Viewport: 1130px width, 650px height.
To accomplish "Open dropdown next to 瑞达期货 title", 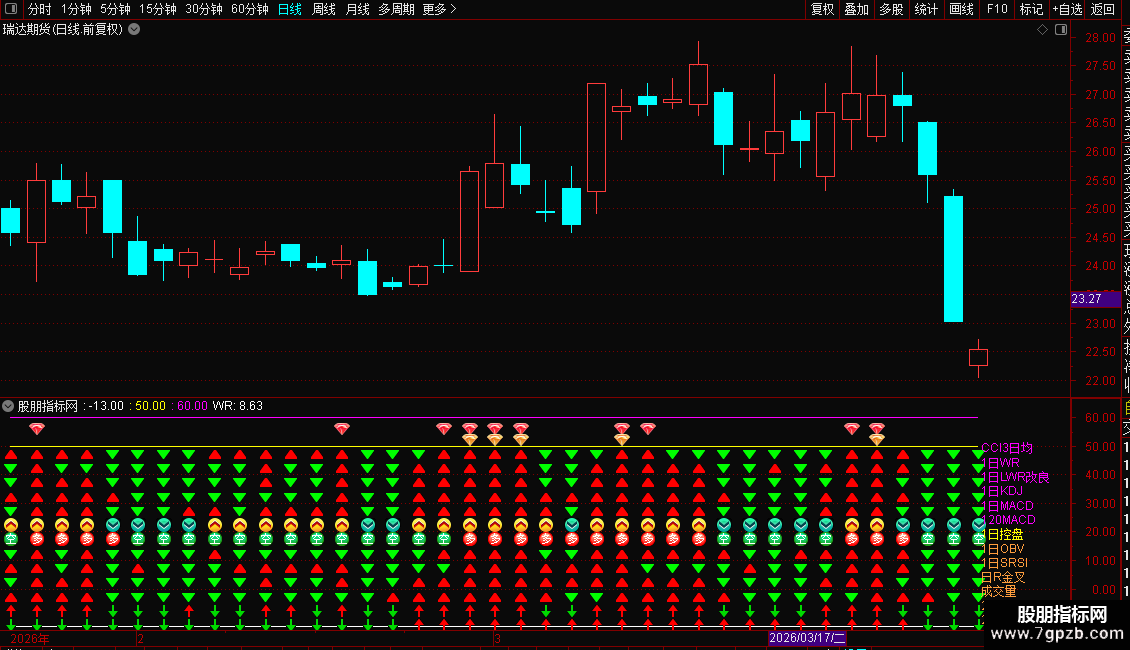I will pos(134,30).
